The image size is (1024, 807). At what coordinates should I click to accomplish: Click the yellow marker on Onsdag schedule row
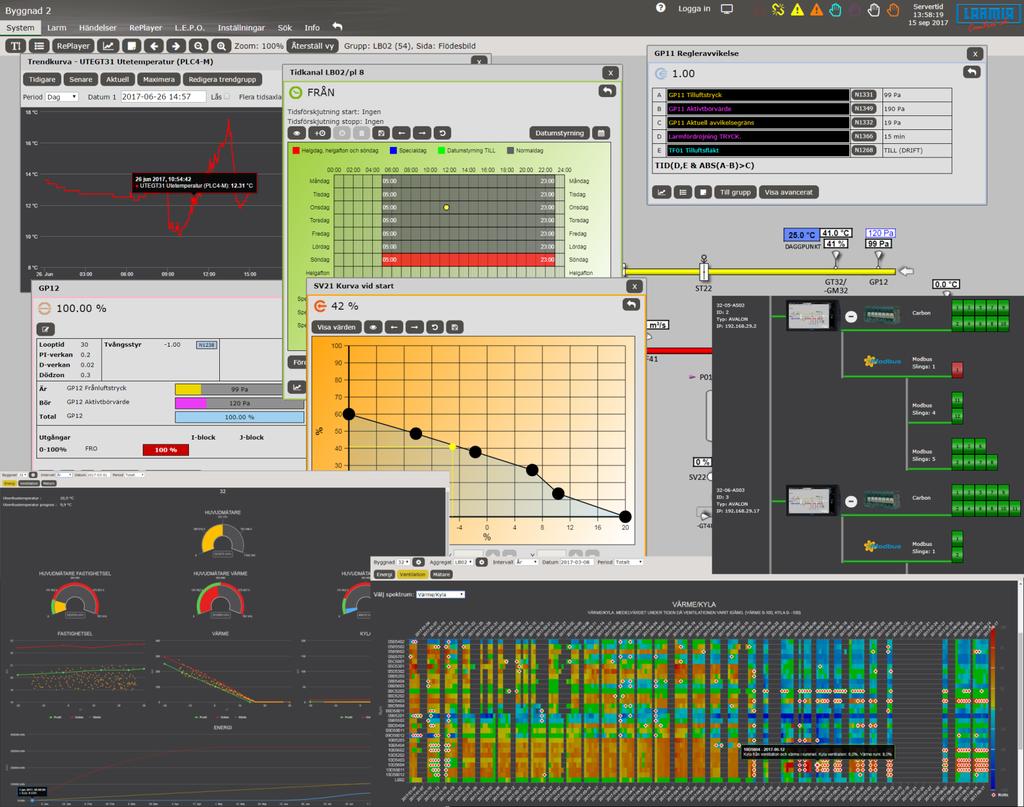pyautogui.click(x=446, y=208)
